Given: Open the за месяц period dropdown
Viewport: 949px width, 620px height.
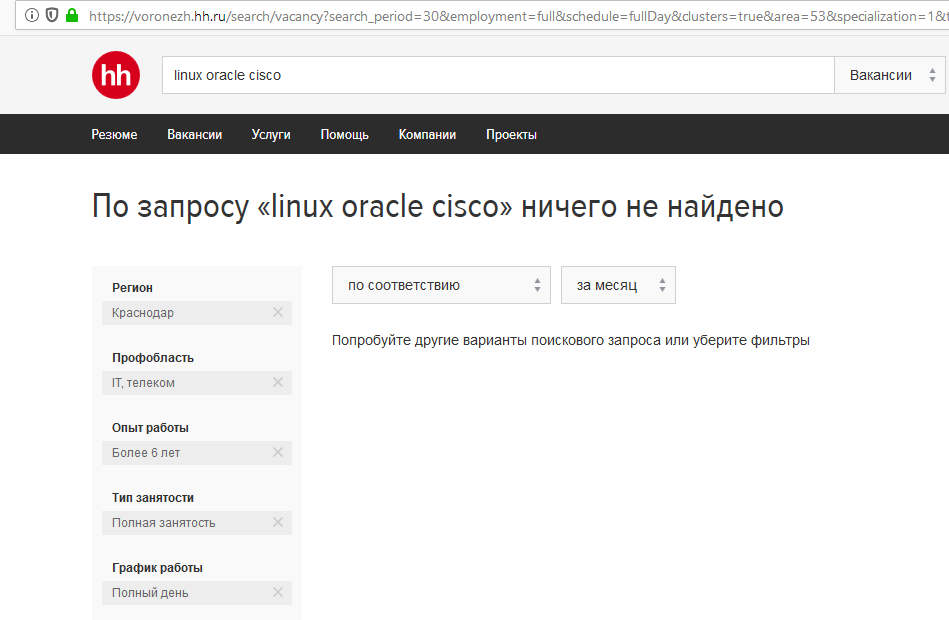Looking at the screenshot, I should 618,285.
